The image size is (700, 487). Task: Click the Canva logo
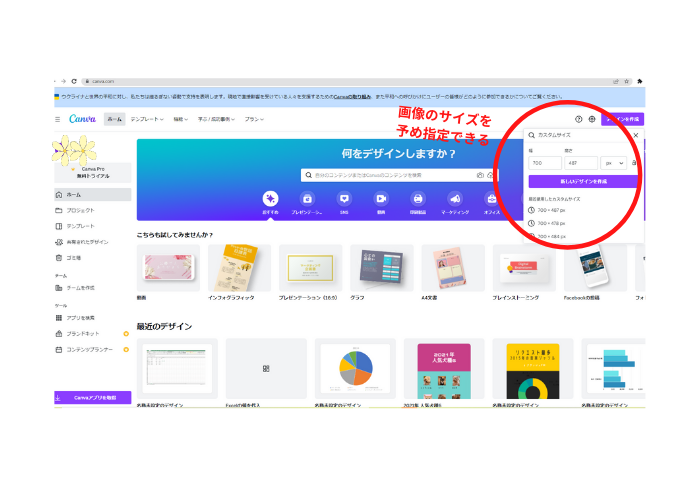pyautogui.click(x=83, y=119)
